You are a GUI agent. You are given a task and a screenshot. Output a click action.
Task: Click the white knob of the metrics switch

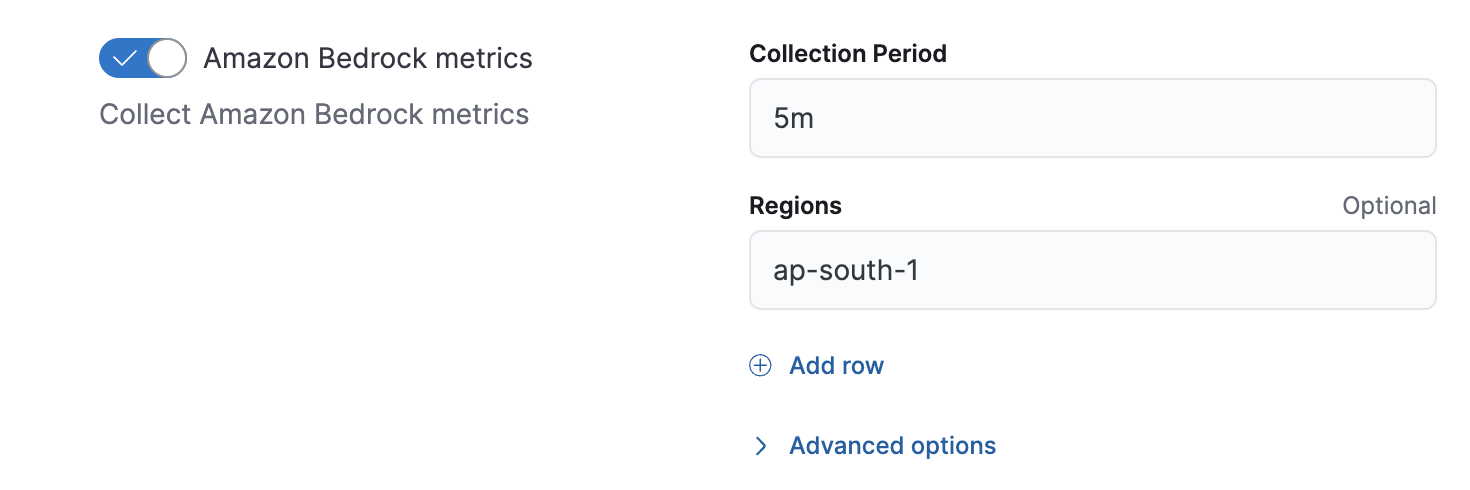[x=167, y=59]
